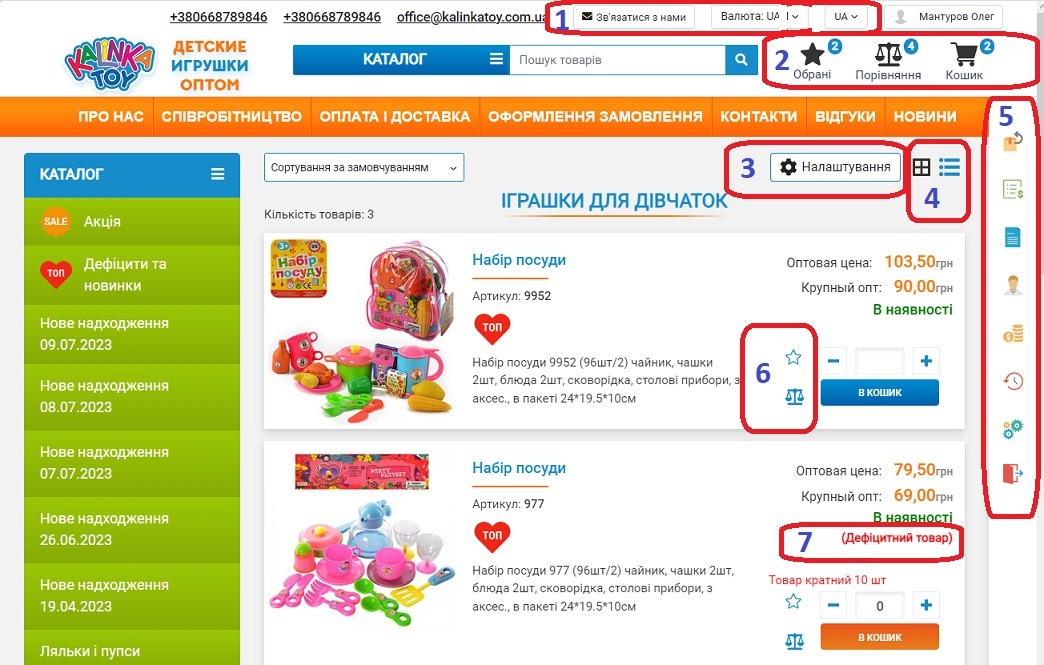This screenshot has width=1044, height=665.
Task: Click blue В КОШИК button for item 9952
Action: pyautogui.click(x=880, y=393)
